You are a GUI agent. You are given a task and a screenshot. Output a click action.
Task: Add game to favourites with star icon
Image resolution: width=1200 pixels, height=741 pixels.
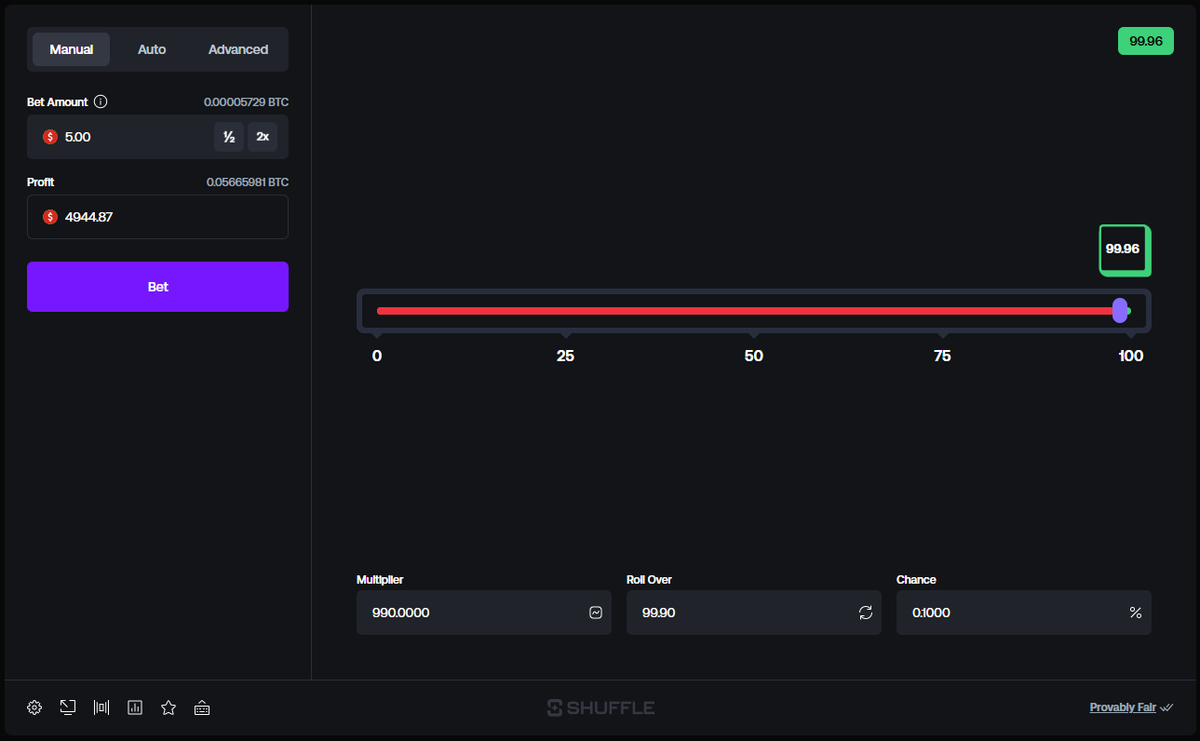[168, 708]
